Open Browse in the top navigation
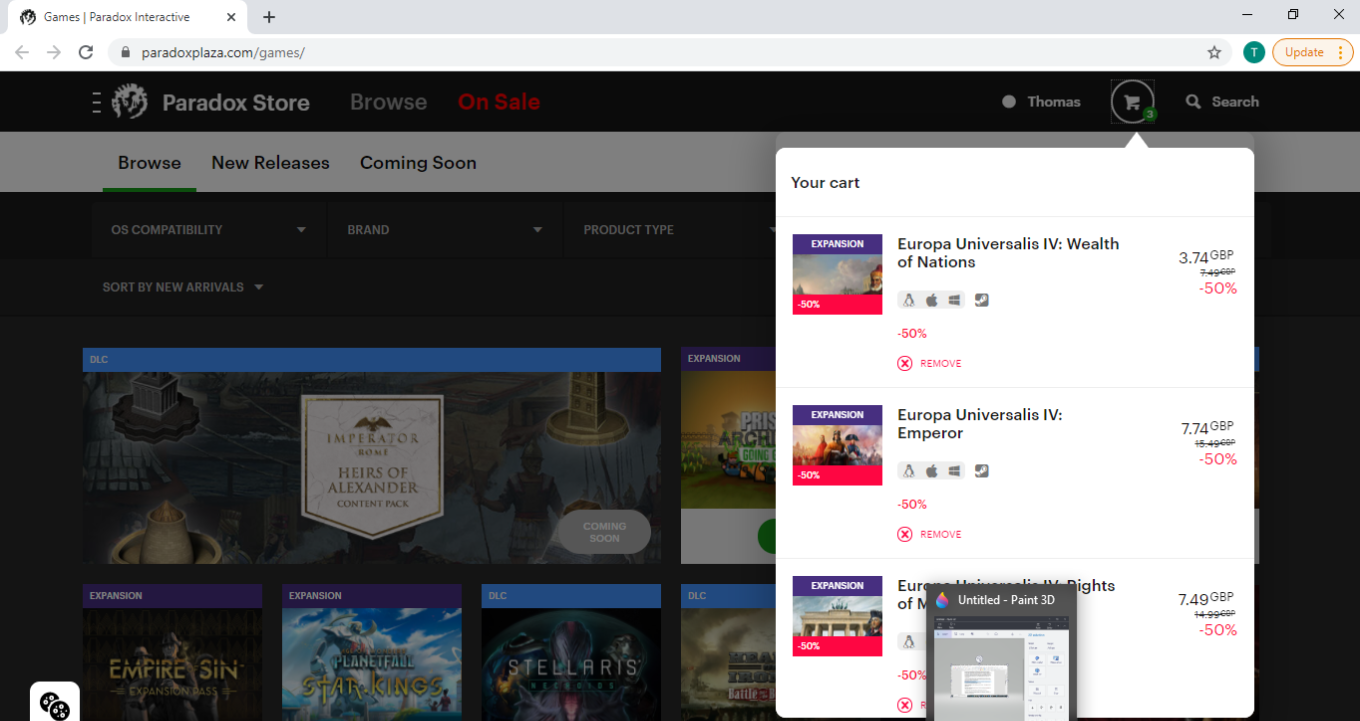The image size is (1360, 721). click(388, 102)
